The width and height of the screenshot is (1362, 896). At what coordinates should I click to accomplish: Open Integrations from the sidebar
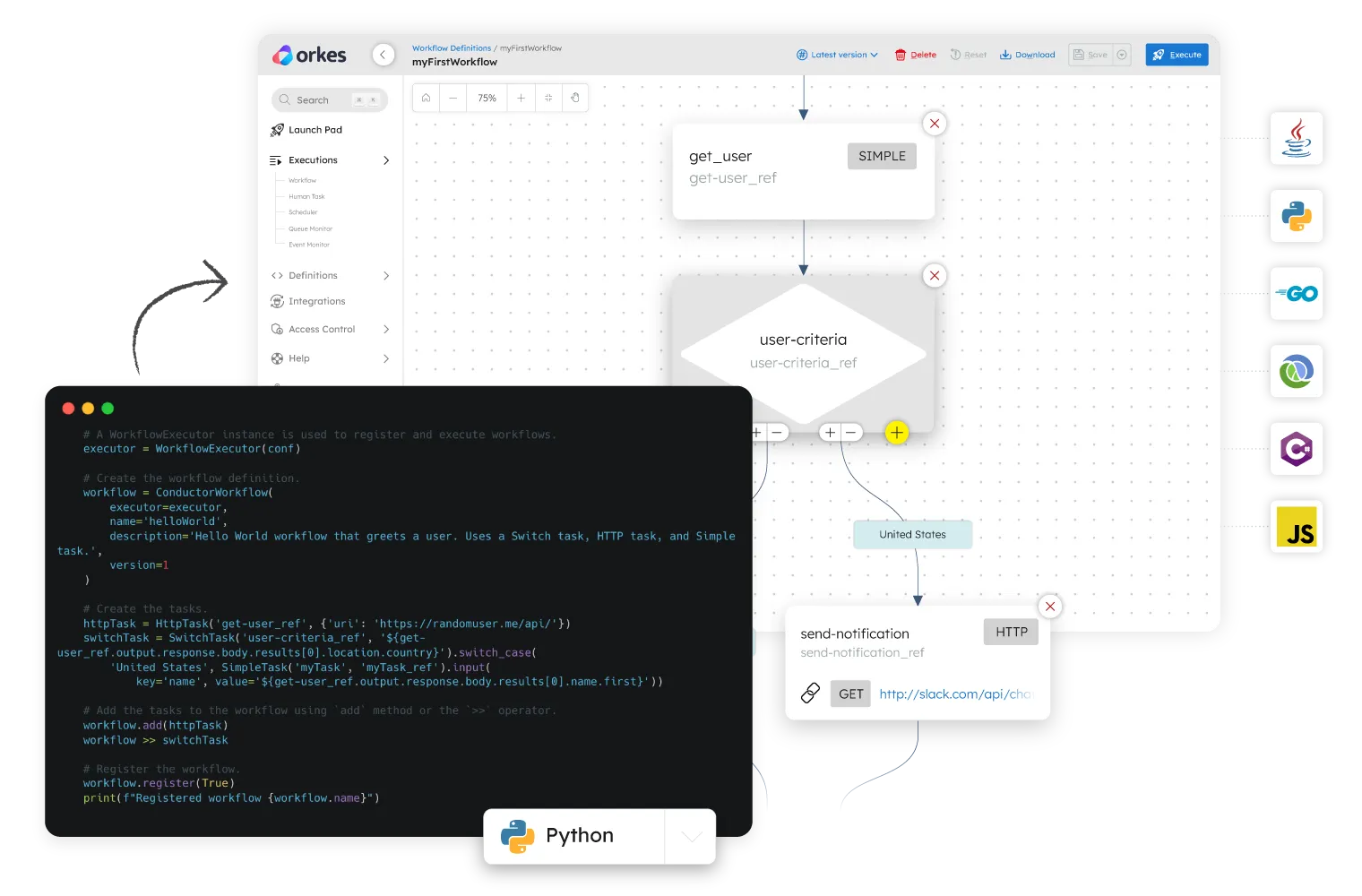click(315, 301)
